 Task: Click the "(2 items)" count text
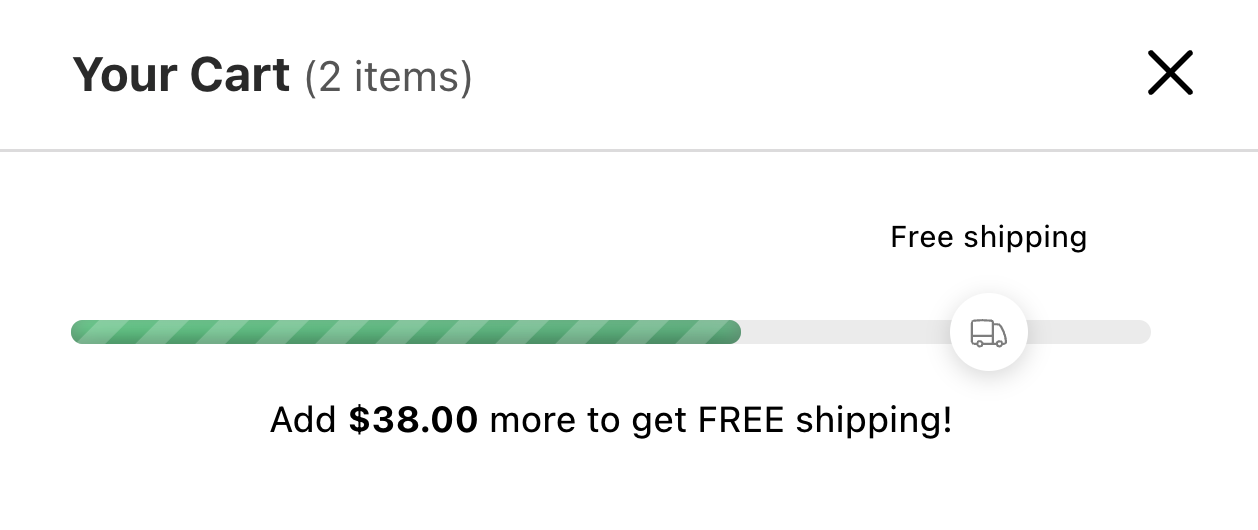pyautogui.click(x=388, y=77)
